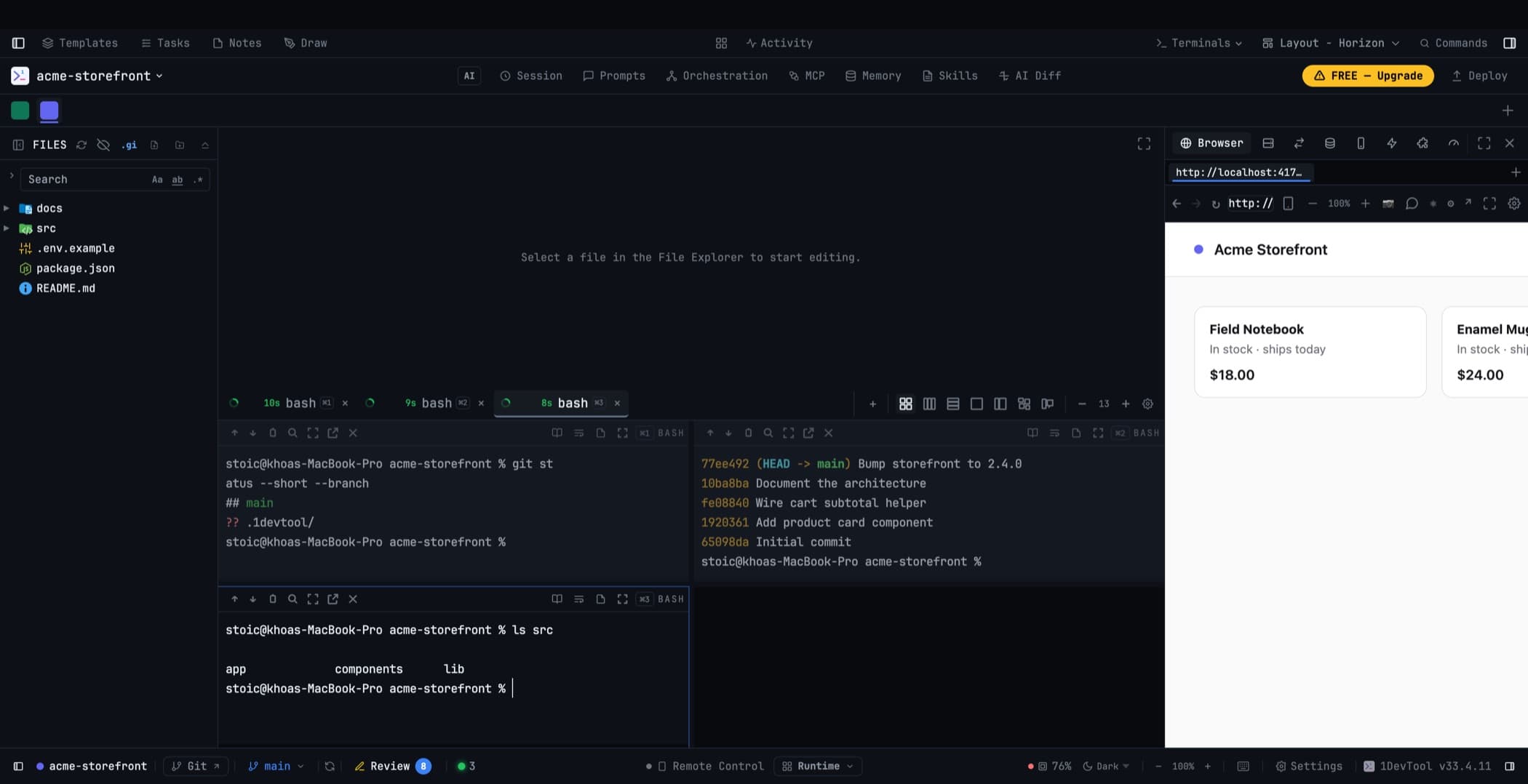Open the Review button with badge 8
Screen dimensions: 1528x784
pyautogui.click(x=393, y=766)
